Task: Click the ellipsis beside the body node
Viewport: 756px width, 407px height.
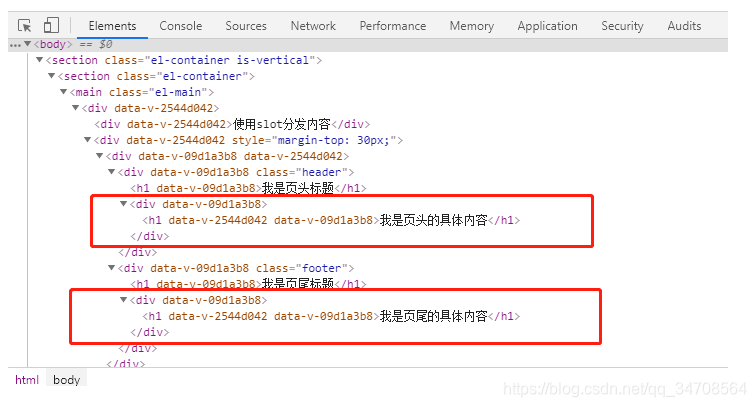Action: pos(15,45)
